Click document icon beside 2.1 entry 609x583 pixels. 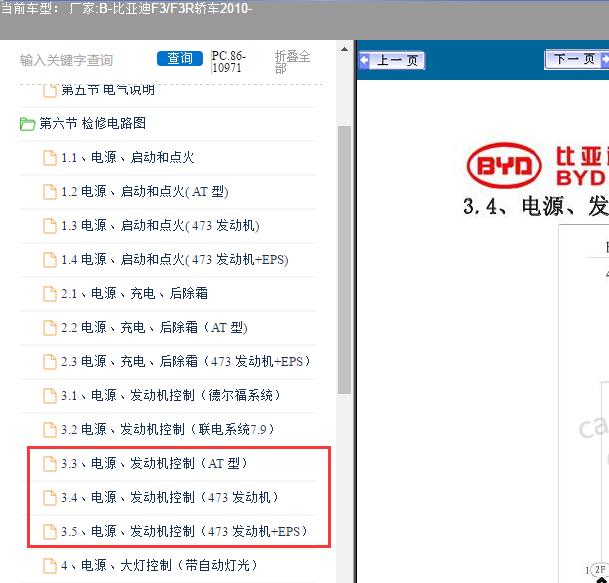[x=50, y=294]
